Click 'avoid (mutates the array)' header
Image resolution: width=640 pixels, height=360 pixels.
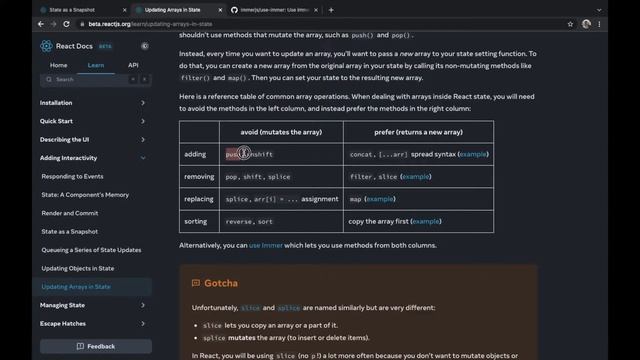pos(281,132)
